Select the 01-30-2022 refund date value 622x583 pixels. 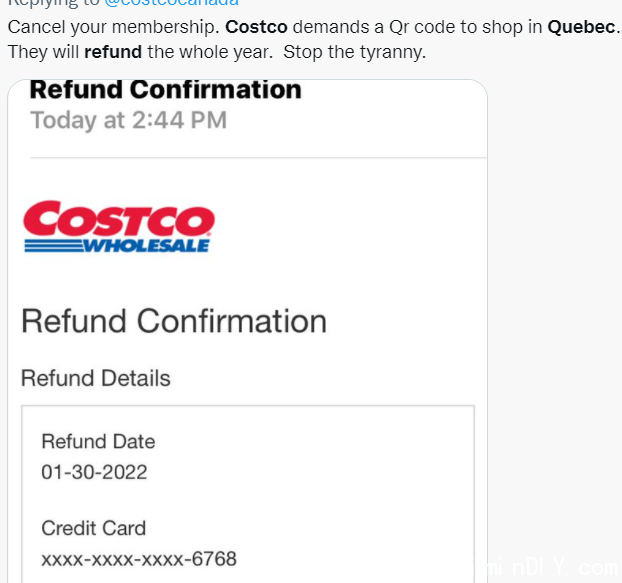pyautogui.click(x=94, y=472)
